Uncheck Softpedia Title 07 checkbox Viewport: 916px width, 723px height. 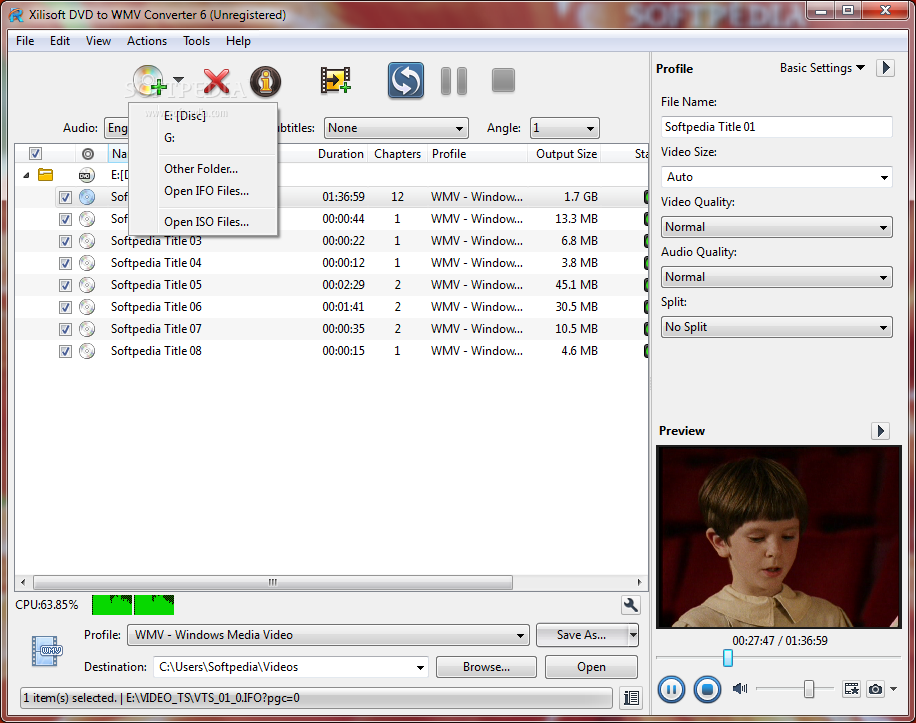pyautogui.click(x=65, y=329)
